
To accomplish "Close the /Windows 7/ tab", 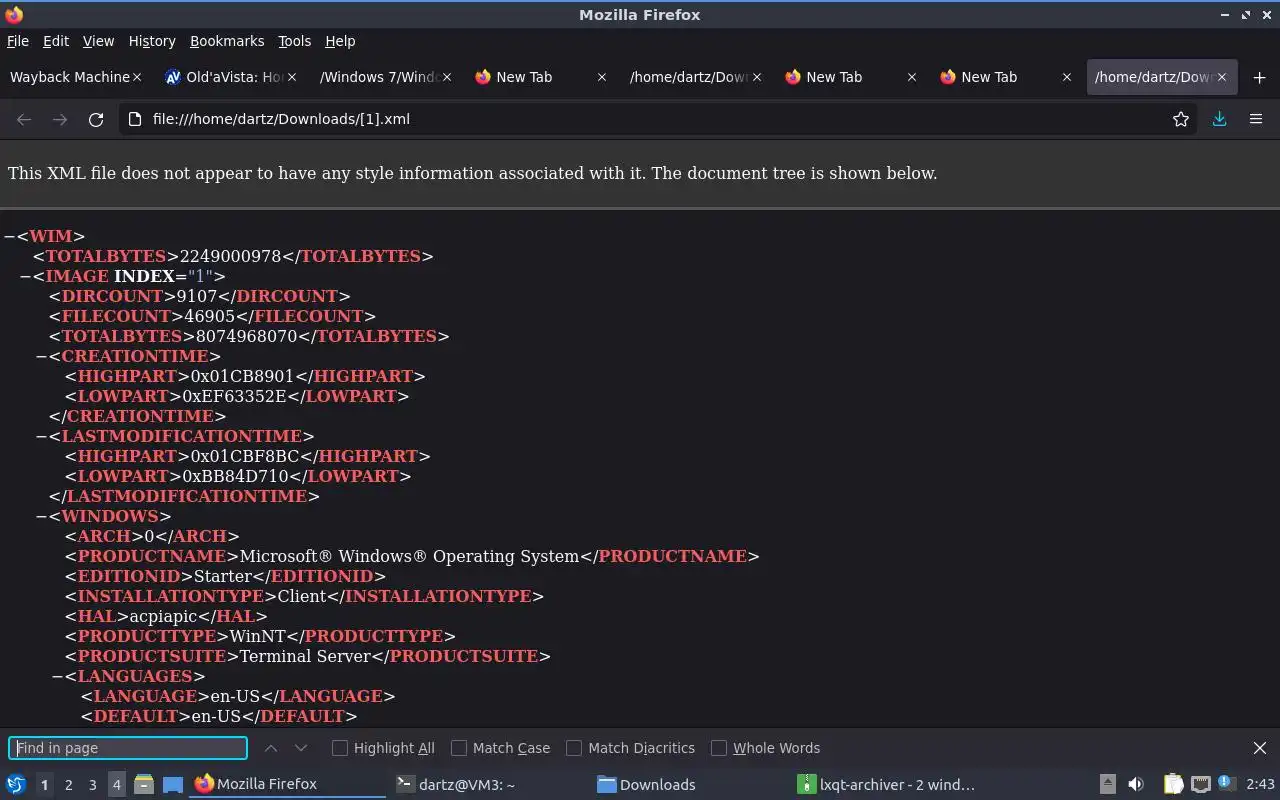I will 447,77.
